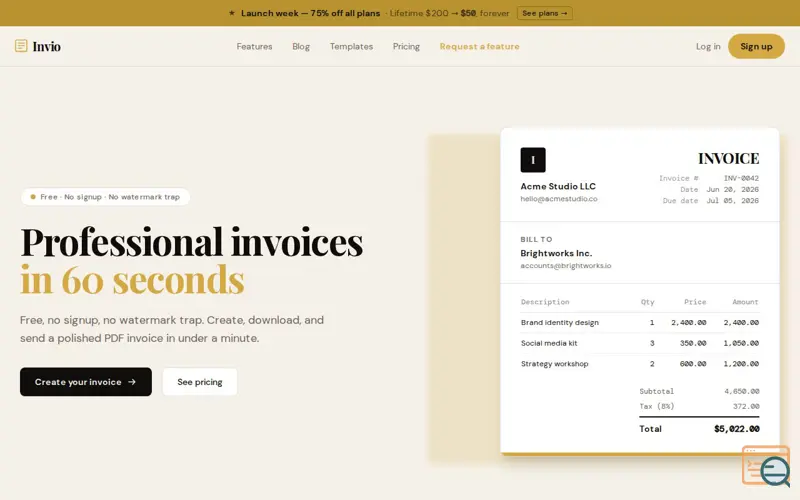The image size is (800, 500).
Task: Click 'Social media kit' line item
Action: point(549,343)
